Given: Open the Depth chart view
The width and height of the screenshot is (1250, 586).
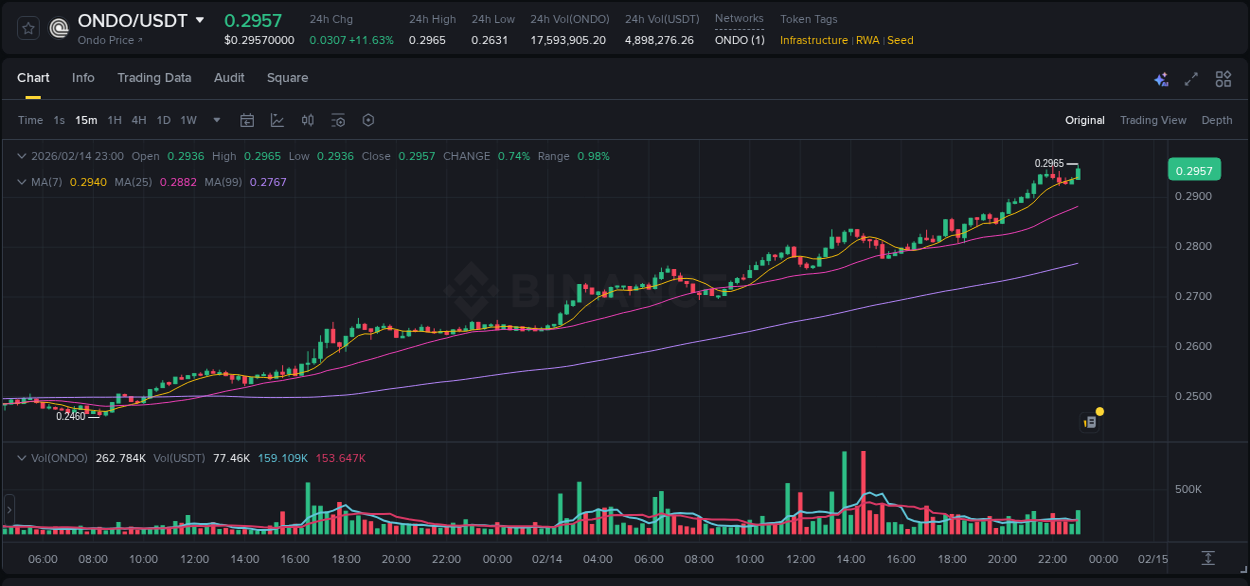Looking at the screenshot, I should (1216, 120).
